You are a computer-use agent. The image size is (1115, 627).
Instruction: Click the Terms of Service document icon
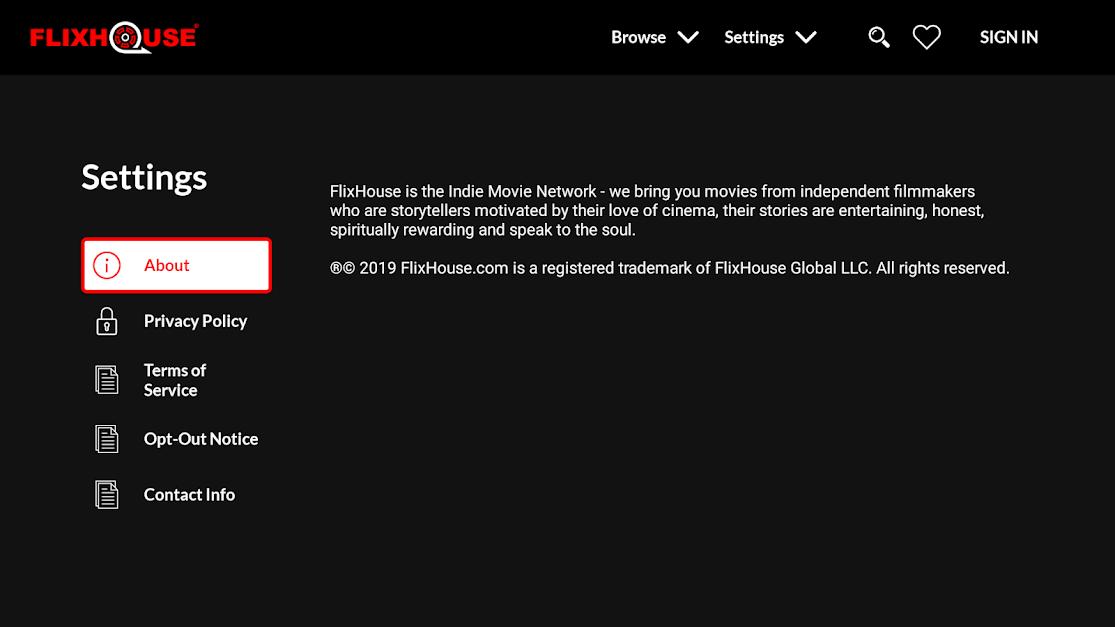pos(107,380)
